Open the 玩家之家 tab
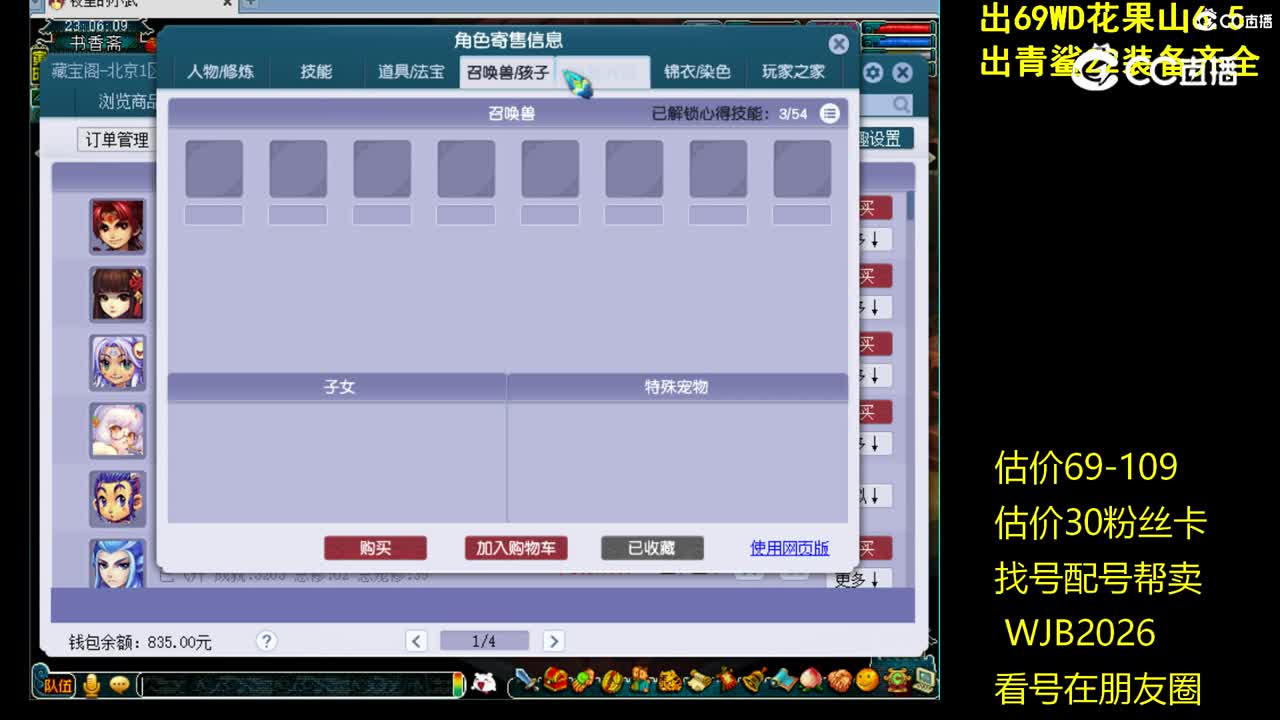 click(793, 72)
